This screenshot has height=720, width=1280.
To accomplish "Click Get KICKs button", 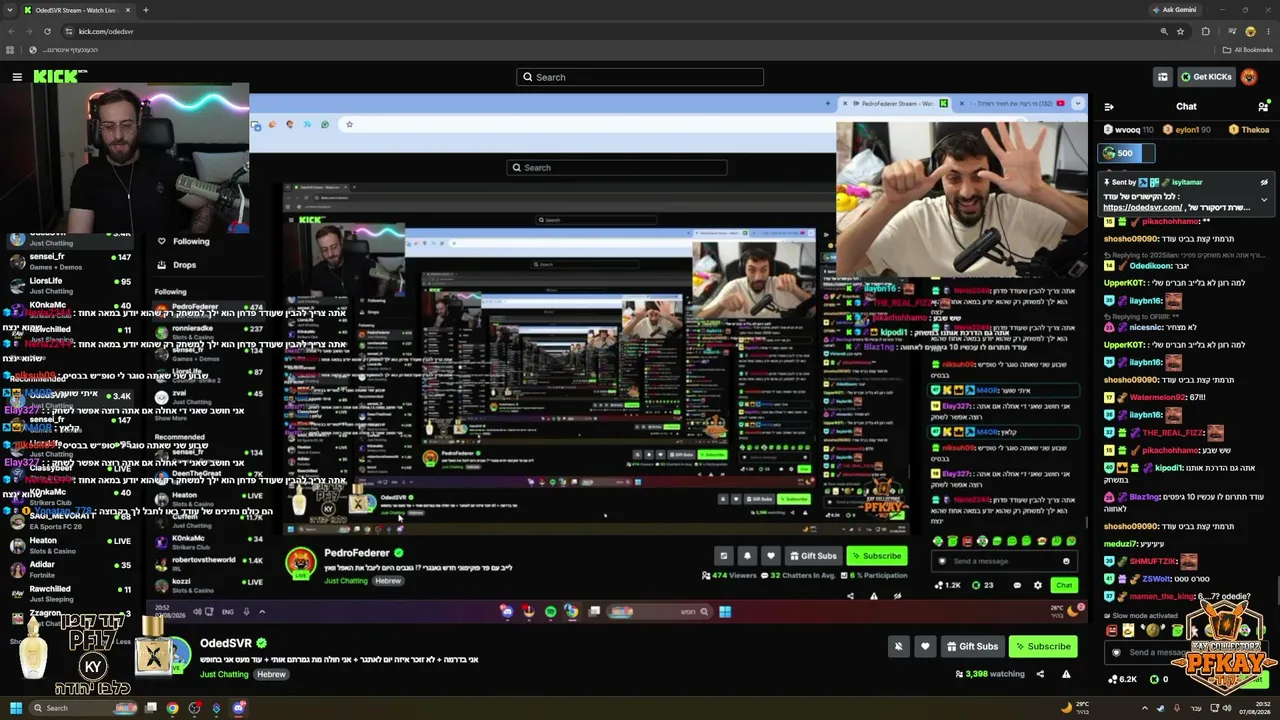I will click(1206, 77).
